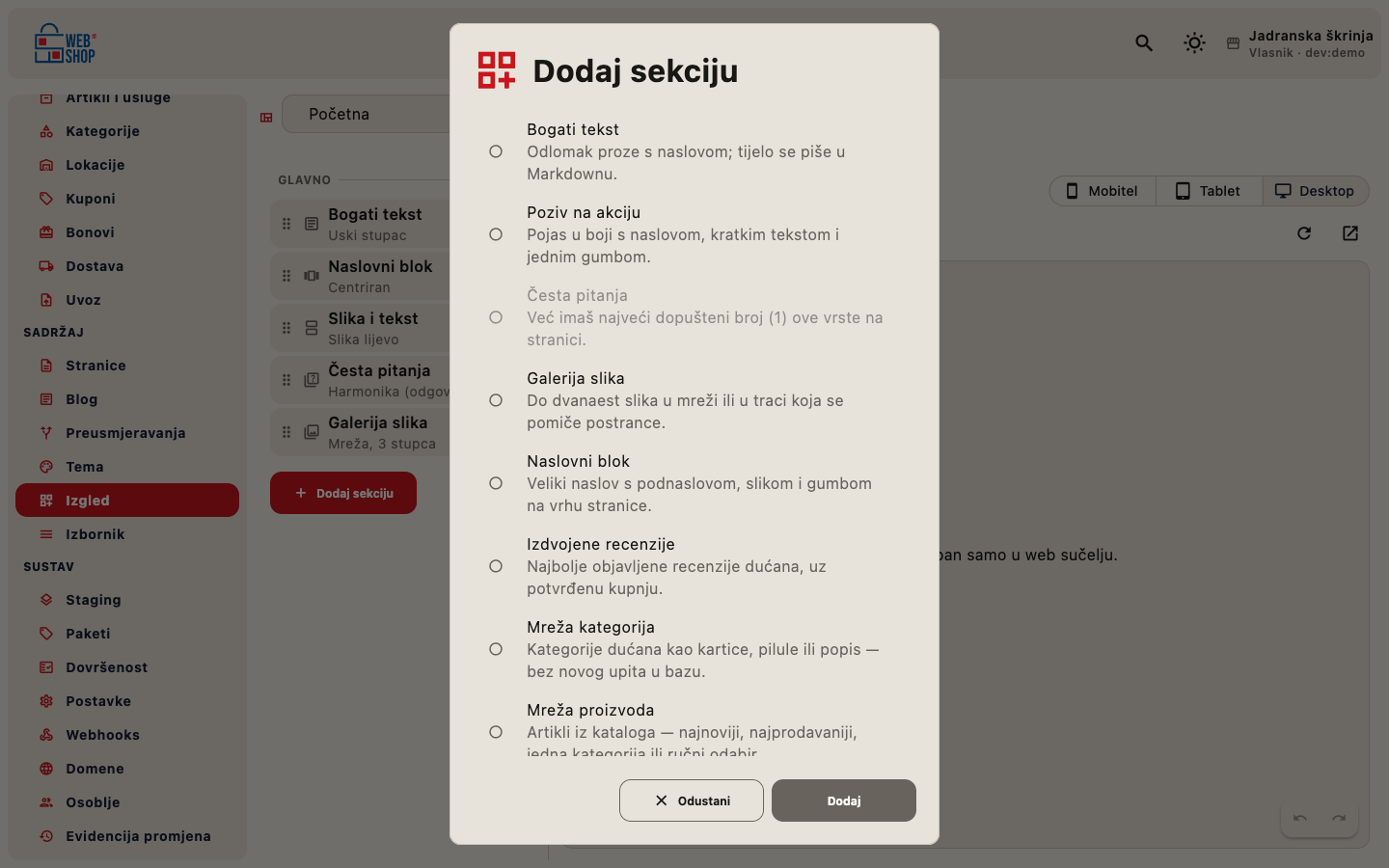This screenshot has width=1389, height=868.
Task: Toggle the light/dark theme sun icon
Action: pyautogui.click(x=1194, y=42)
